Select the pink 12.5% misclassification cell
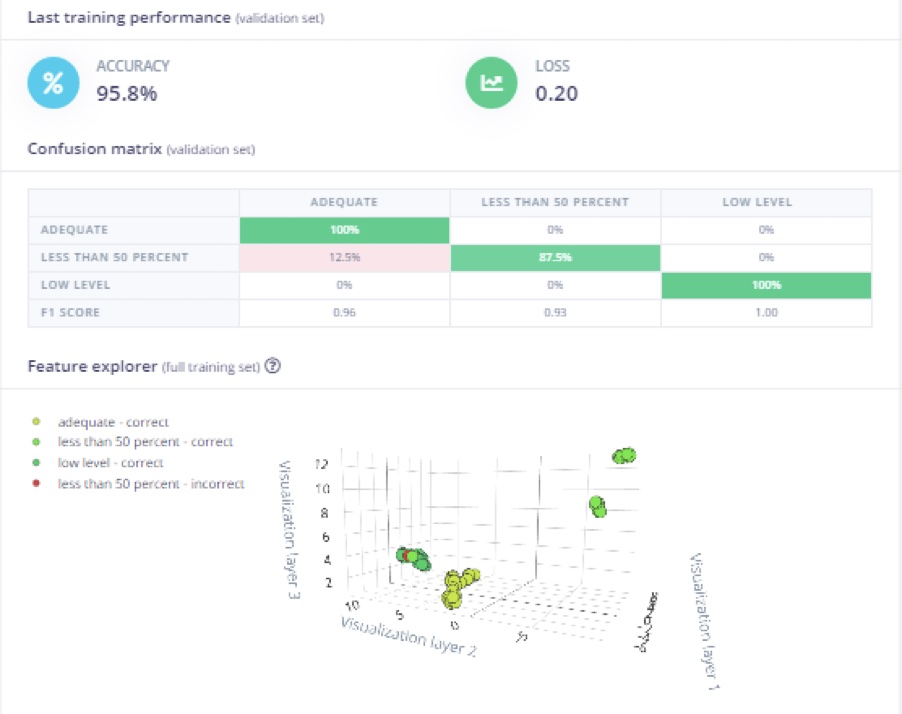 tap(344, 257)
